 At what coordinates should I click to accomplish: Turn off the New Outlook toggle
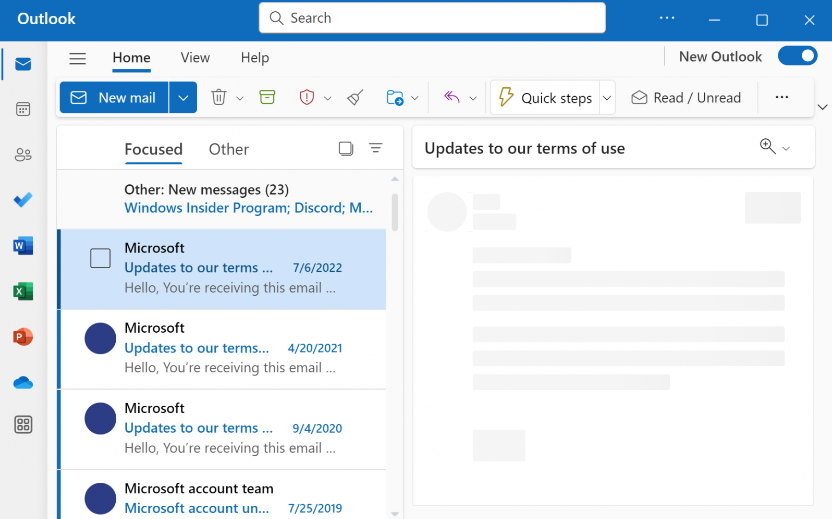[798, 56]
